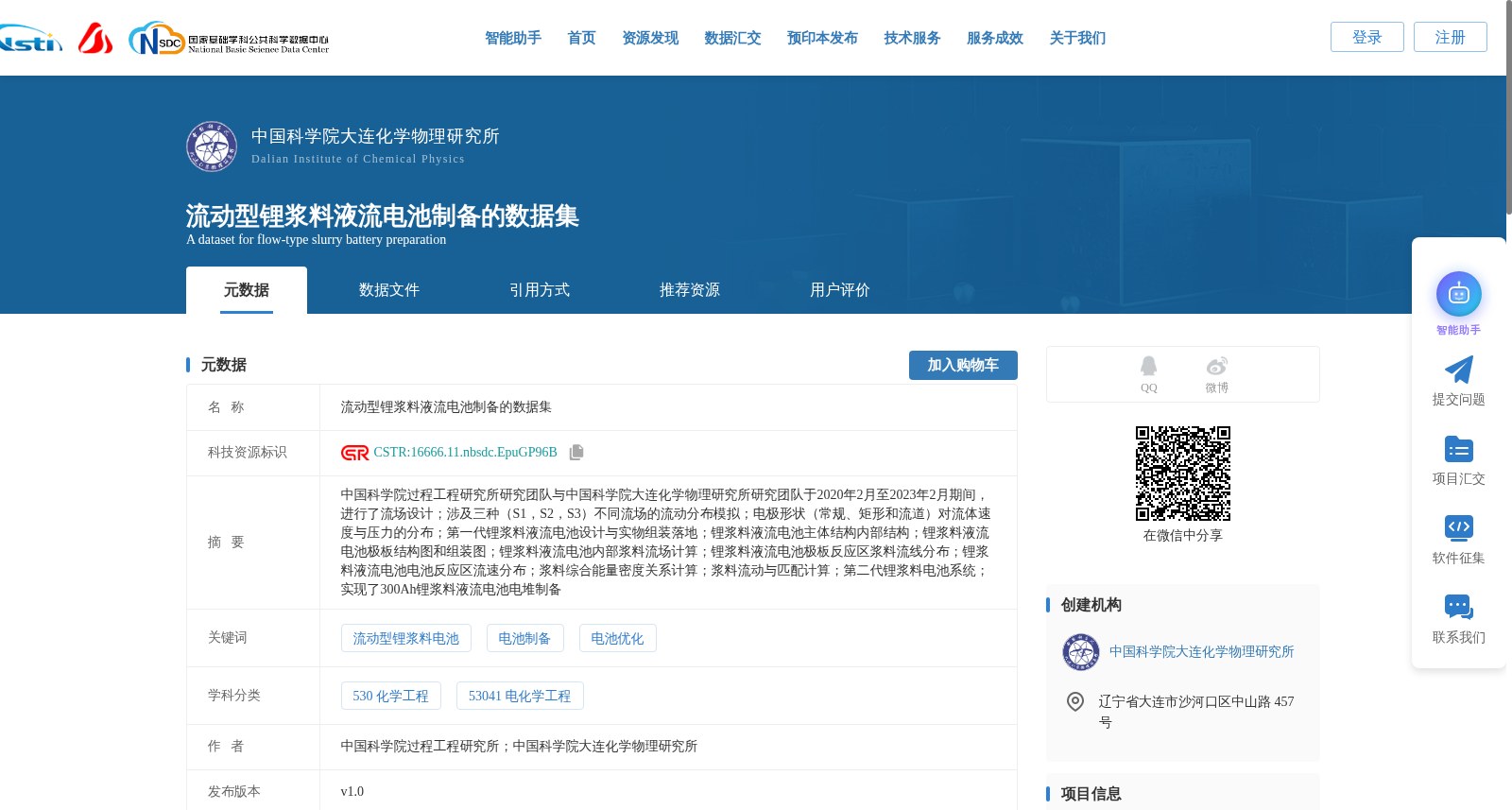
Task: Click the institute emblem under 创建机构
Action: (1081, 652)
